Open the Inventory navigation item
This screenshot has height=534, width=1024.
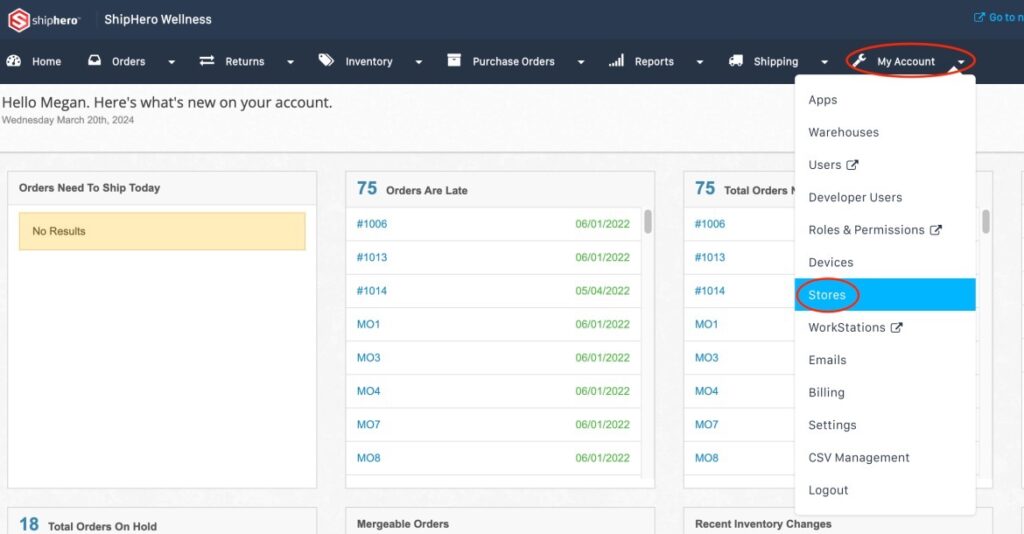(369, 61)
